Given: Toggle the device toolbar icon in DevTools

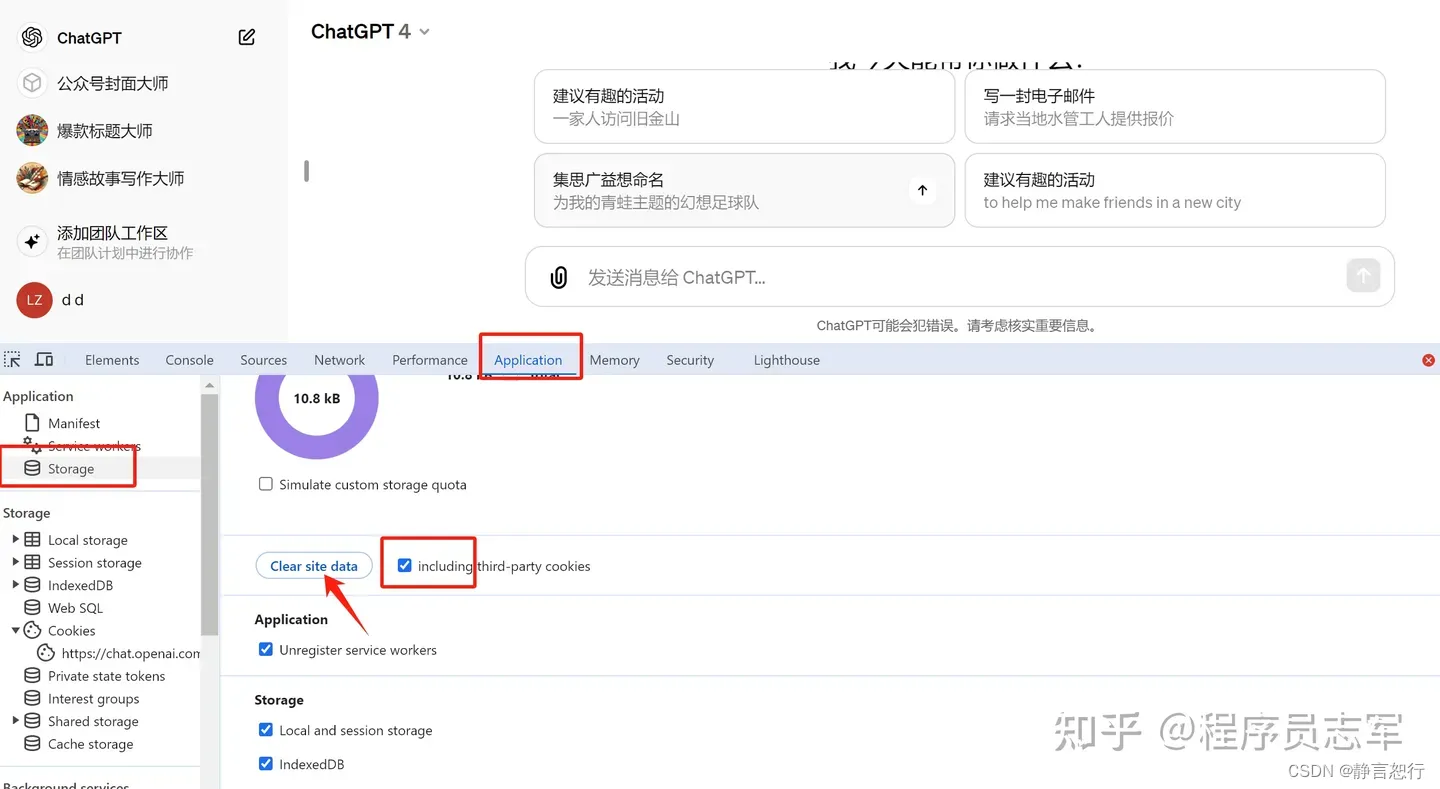Looking at the screenshot, I should click(44, 359).
